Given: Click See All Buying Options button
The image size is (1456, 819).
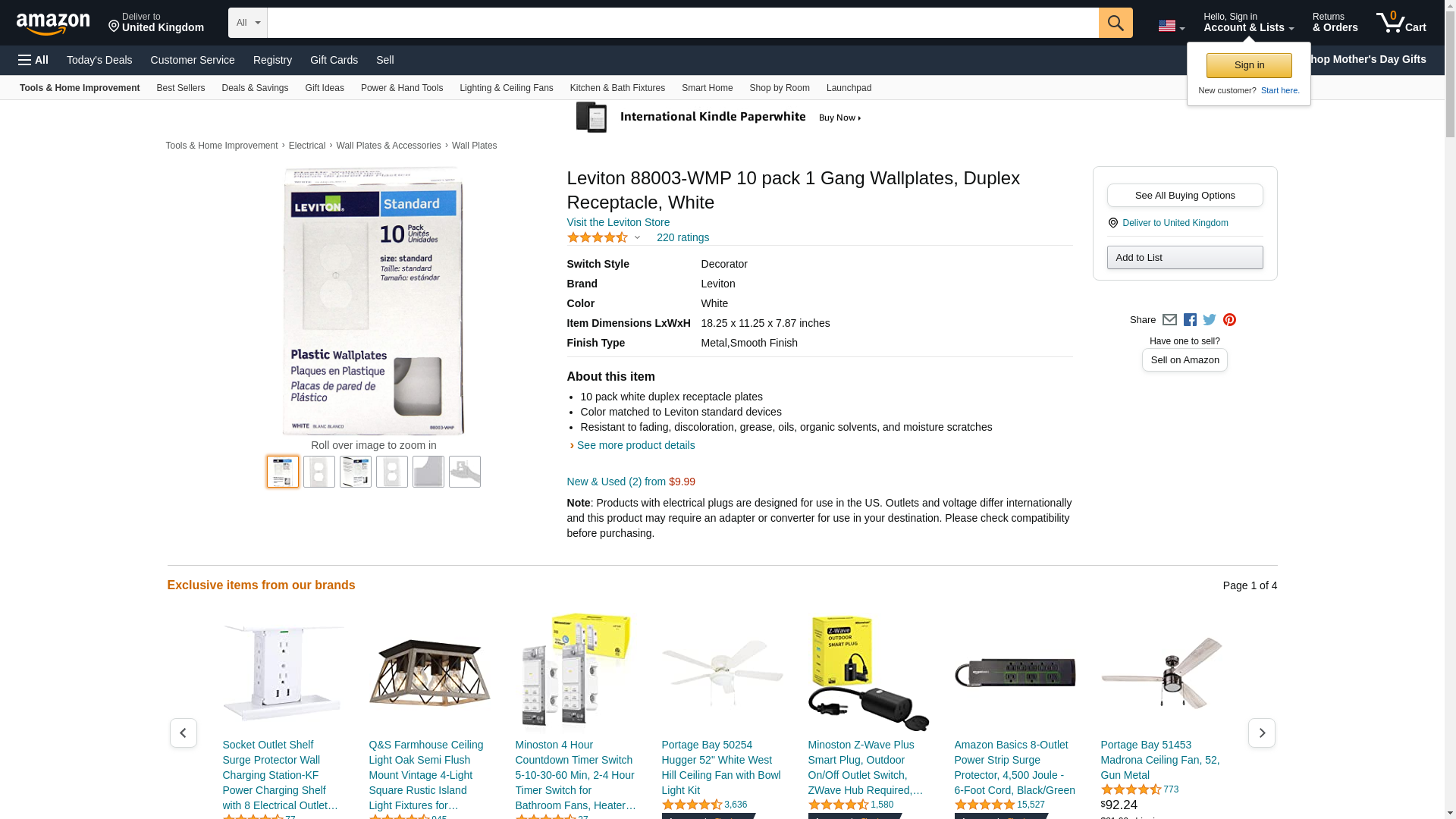Looking at the screenshot, I should point(1185,196).
